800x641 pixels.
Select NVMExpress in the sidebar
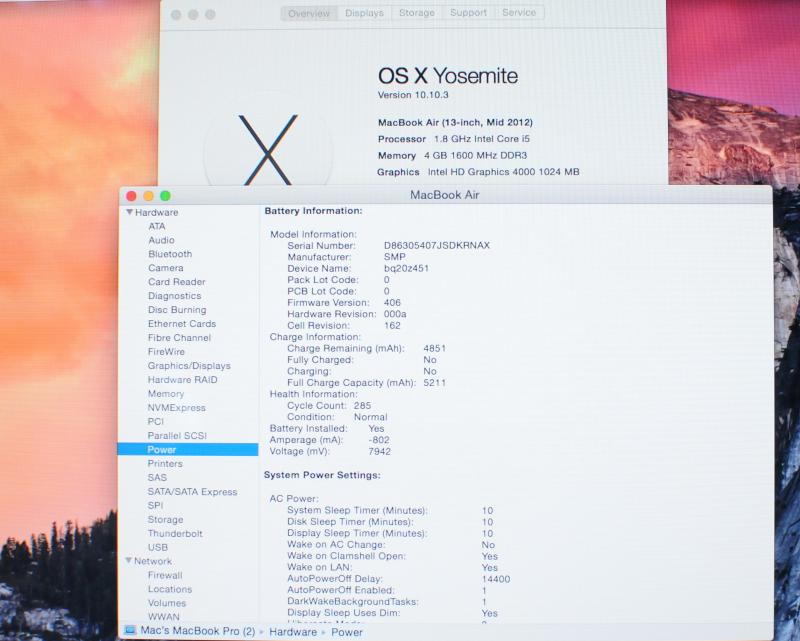click(x=177, y=408)
